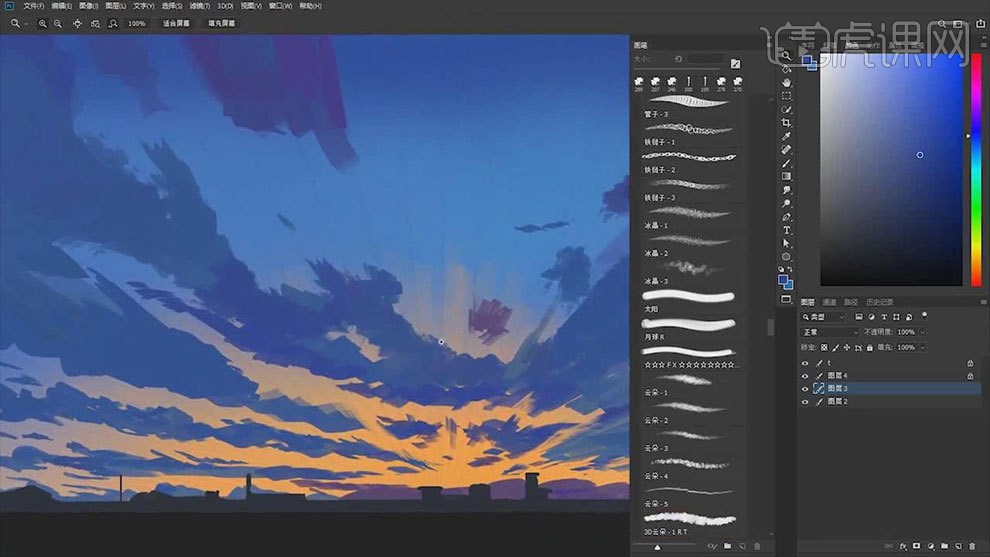
Task: Open the brush settings toggle icon
Action: coord(736,64)
